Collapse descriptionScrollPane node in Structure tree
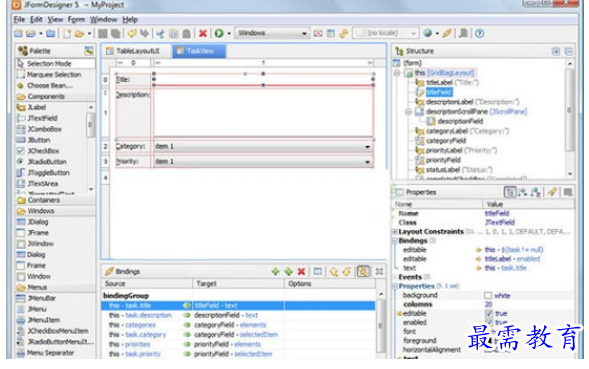Viewport: 589px width, 369px height. [x=408, y=112]
